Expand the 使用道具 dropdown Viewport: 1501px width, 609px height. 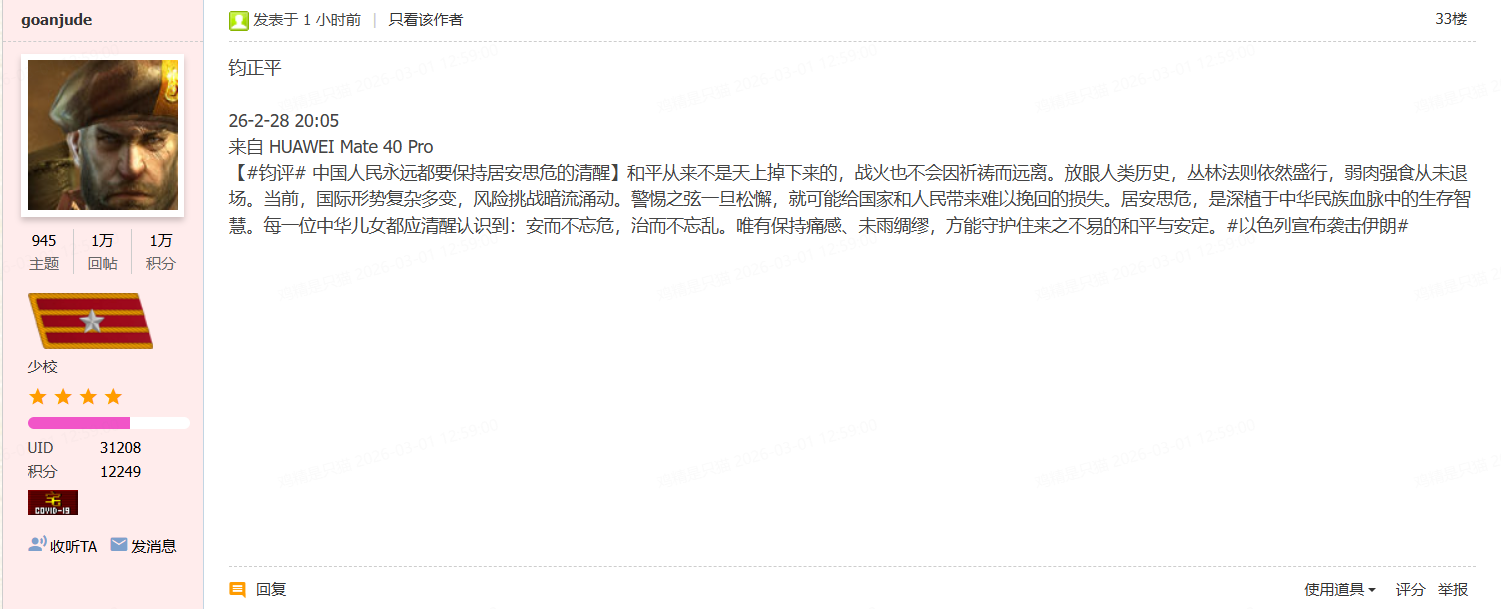[1340, 590]
